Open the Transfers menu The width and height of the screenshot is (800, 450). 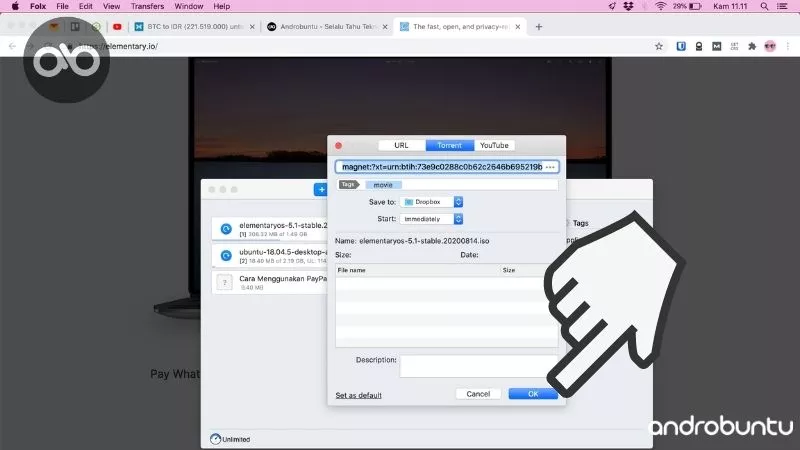tap(147, 6)
